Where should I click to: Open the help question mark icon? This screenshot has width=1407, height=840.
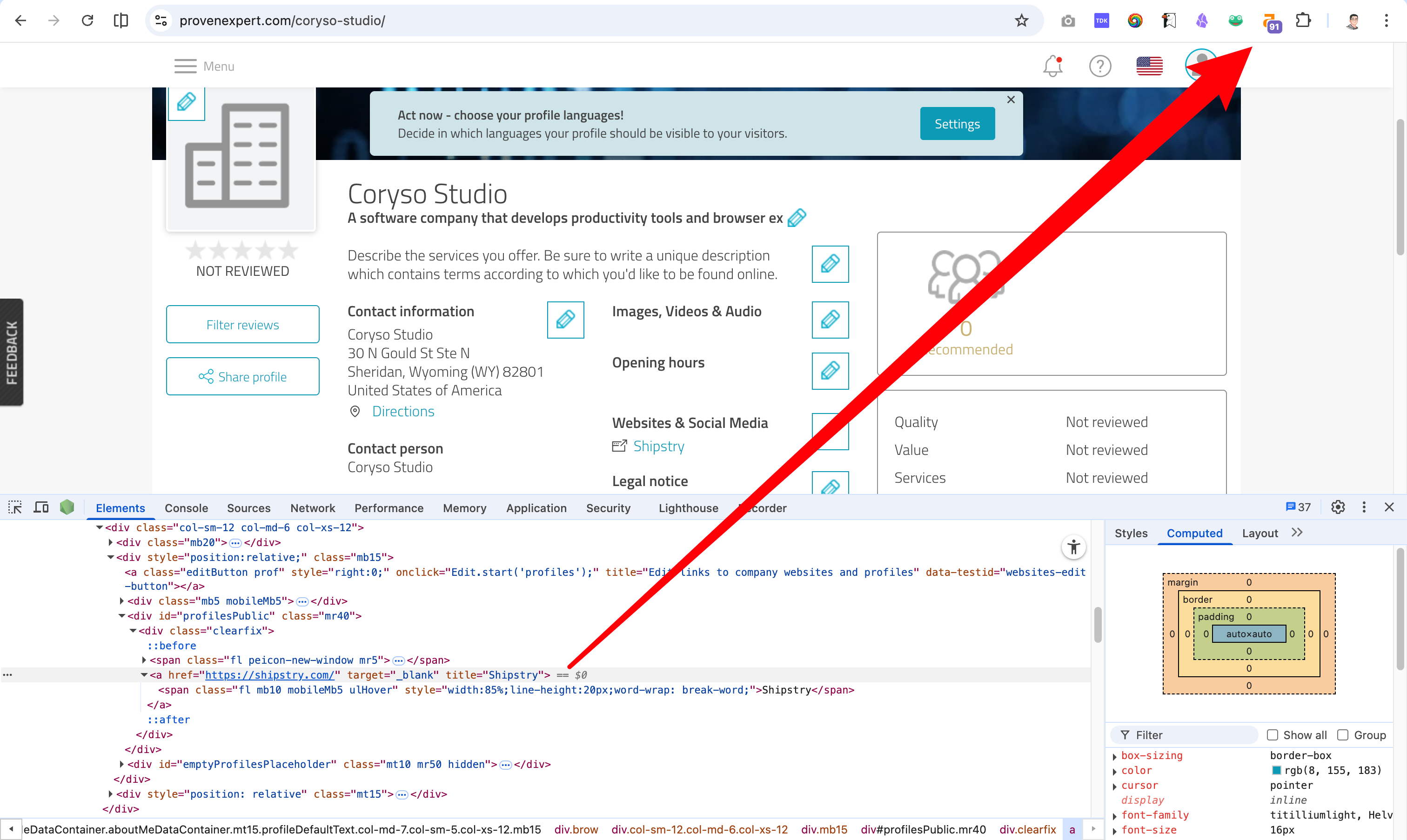1099,66
